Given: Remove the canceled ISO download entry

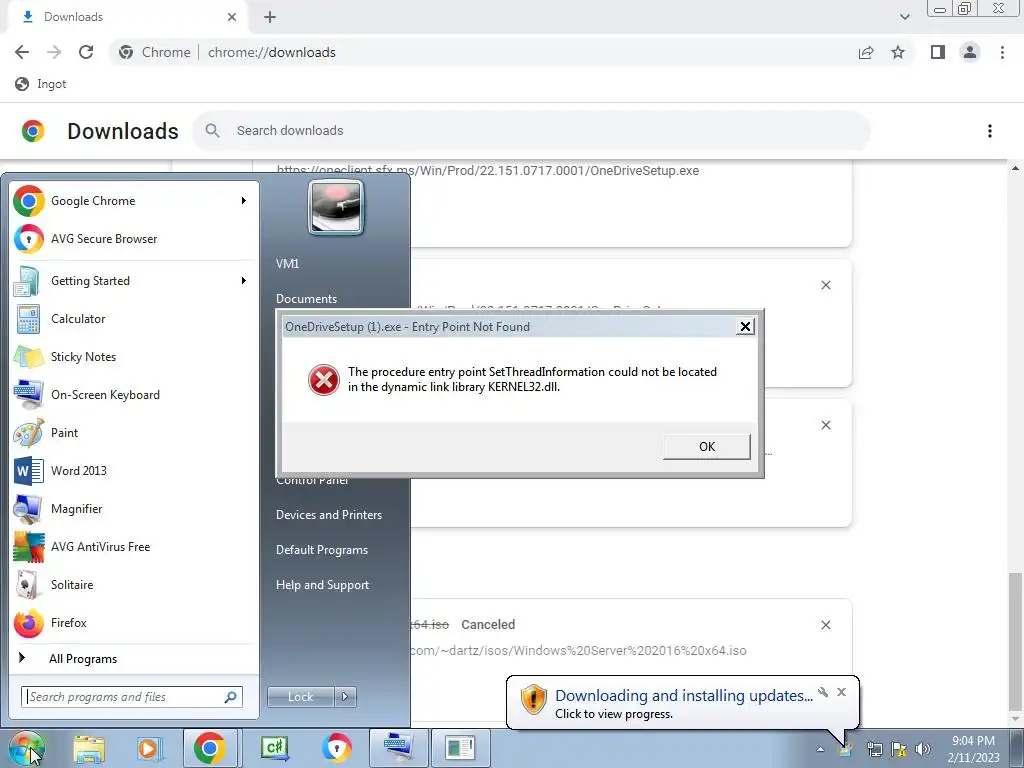Looking at the screenshot, I should point(825,625).
